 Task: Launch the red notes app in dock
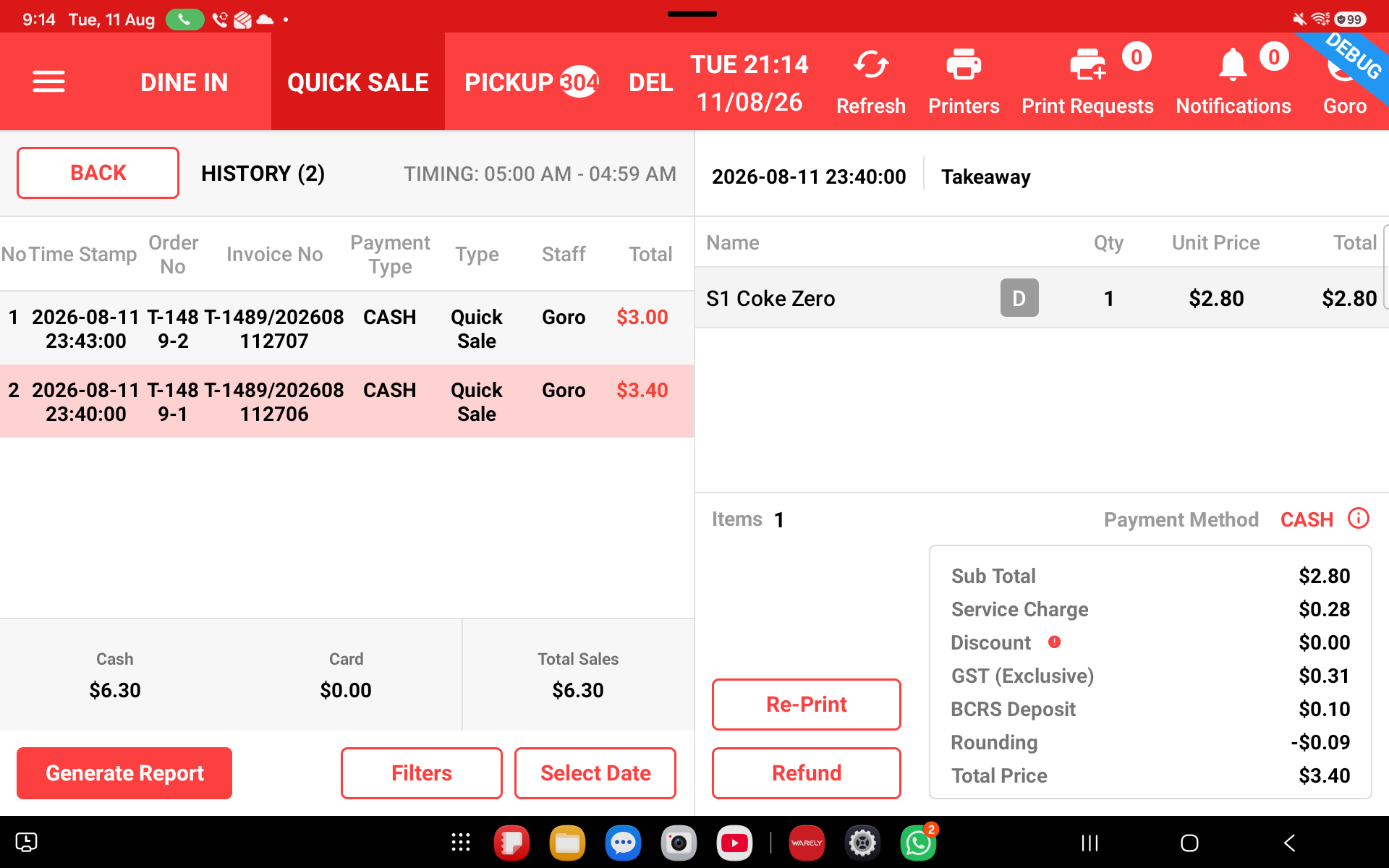point(511,843)
